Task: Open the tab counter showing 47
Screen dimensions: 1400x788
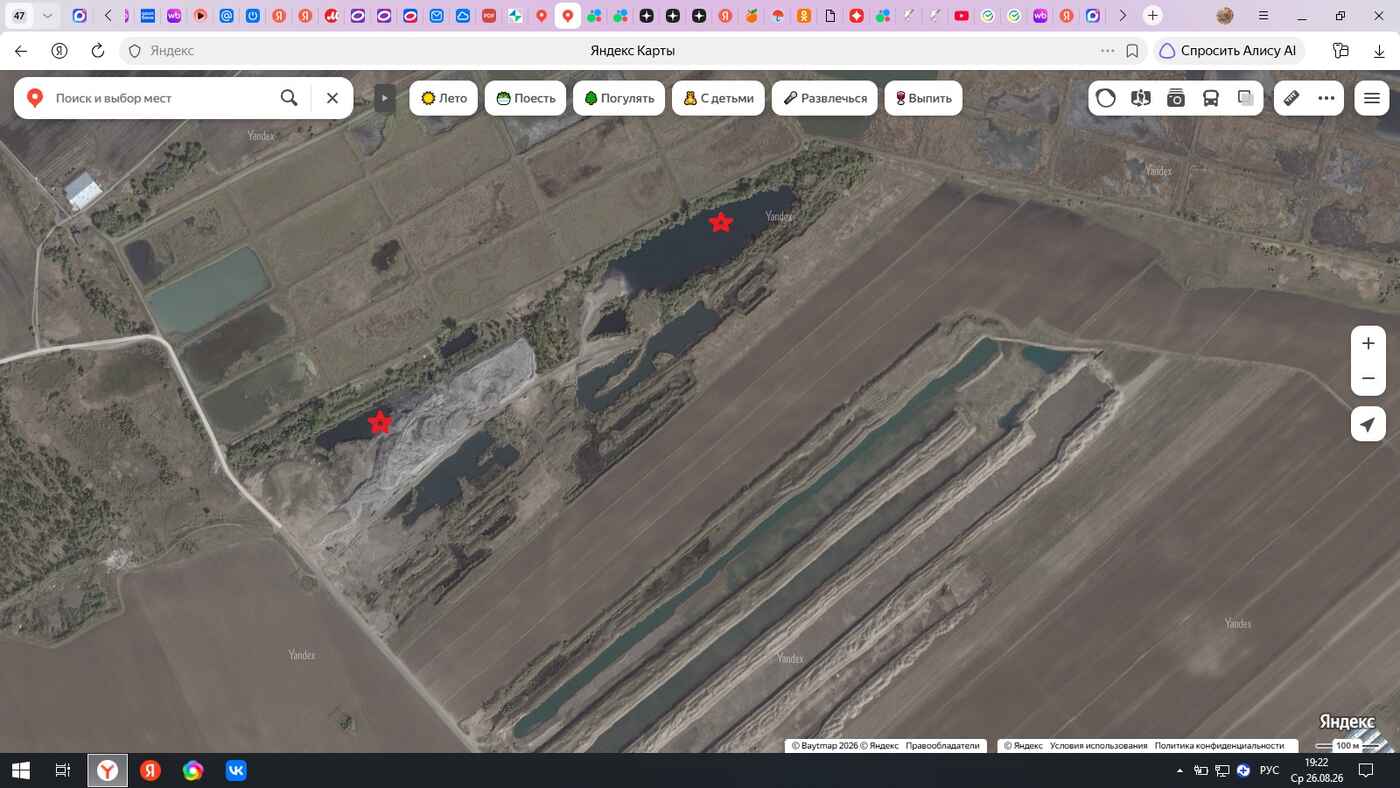Action: (19, 16)
